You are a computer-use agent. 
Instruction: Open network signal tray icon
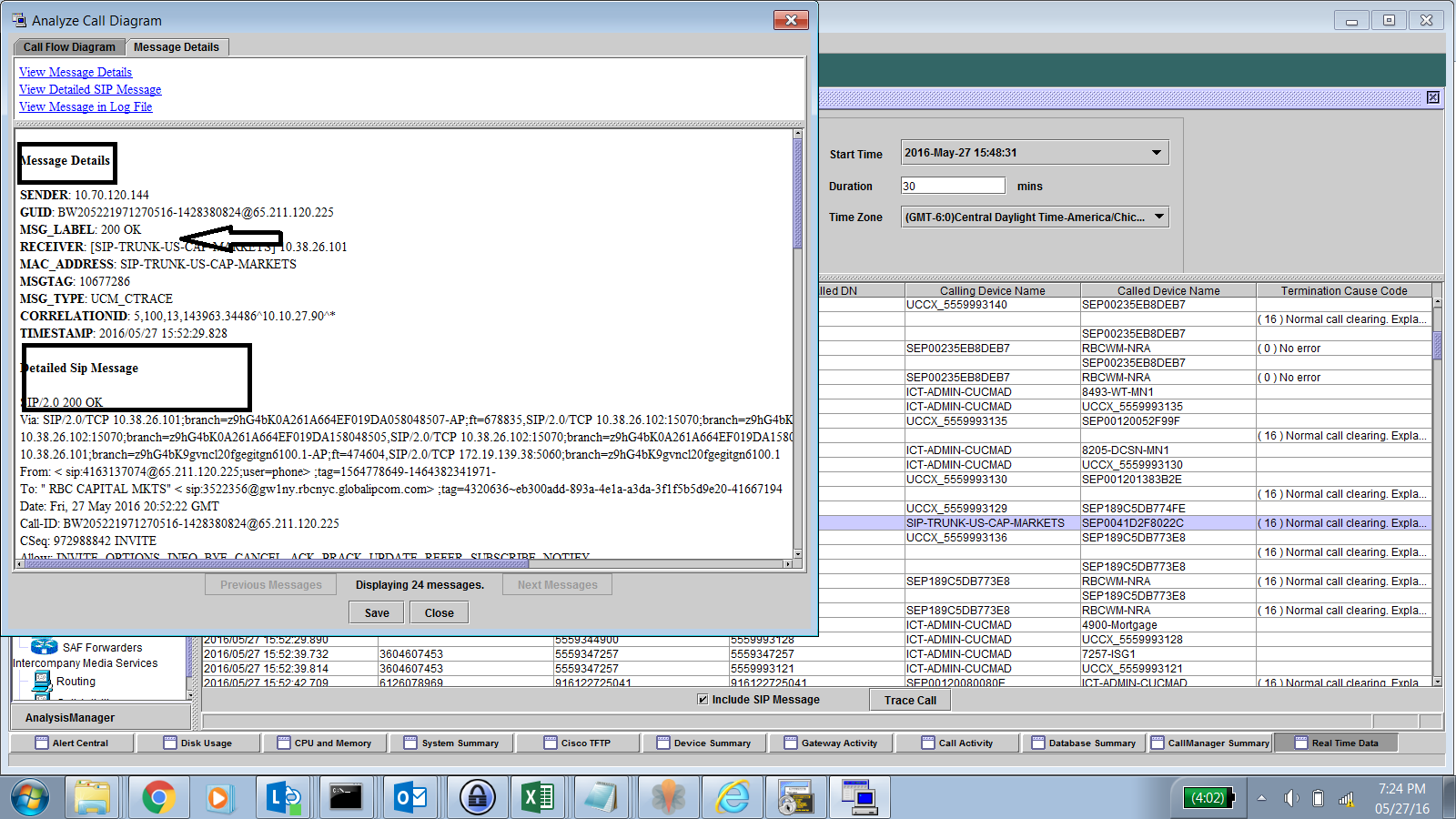pos(1347,798)
